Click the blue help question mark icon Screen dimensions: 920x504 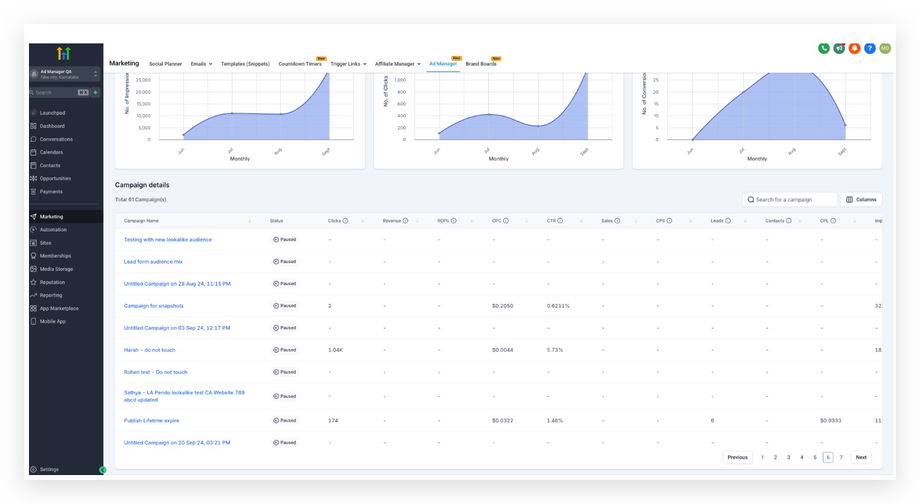pyautogui.click(x=869, y=48)
